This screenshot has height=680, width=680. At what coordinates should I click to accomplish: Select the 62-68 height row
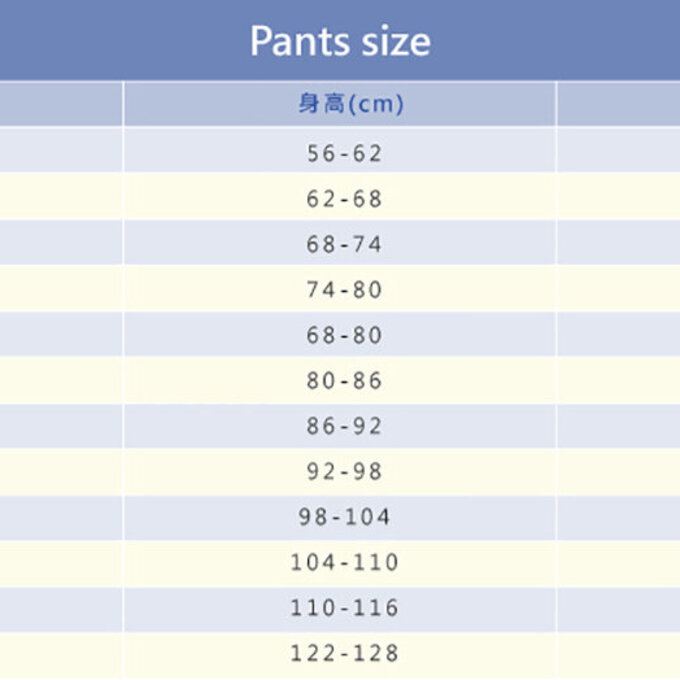coord(344,199)
